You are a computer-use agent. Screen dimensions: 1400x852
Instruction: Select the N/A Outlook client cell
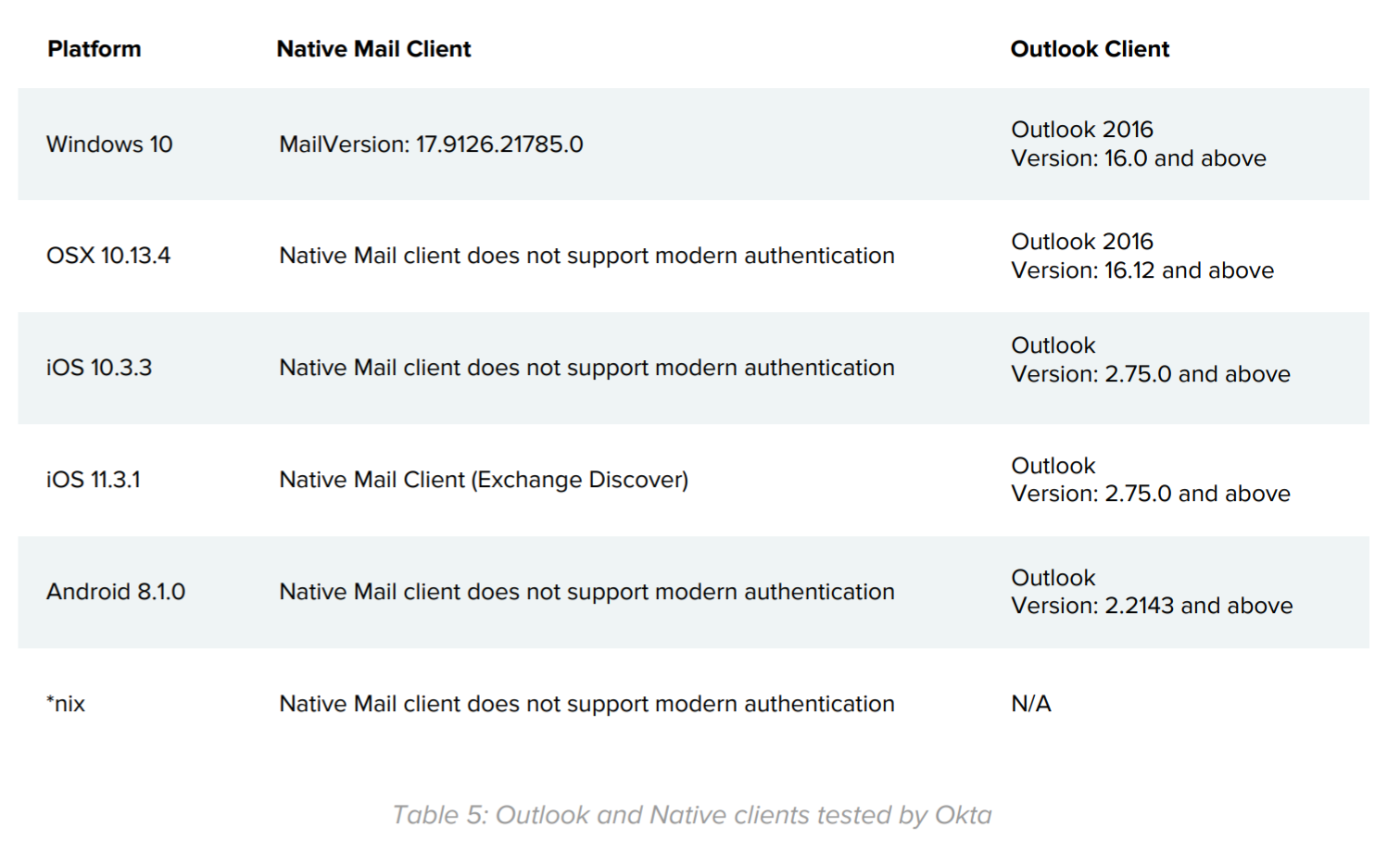tap(1030, 704)
